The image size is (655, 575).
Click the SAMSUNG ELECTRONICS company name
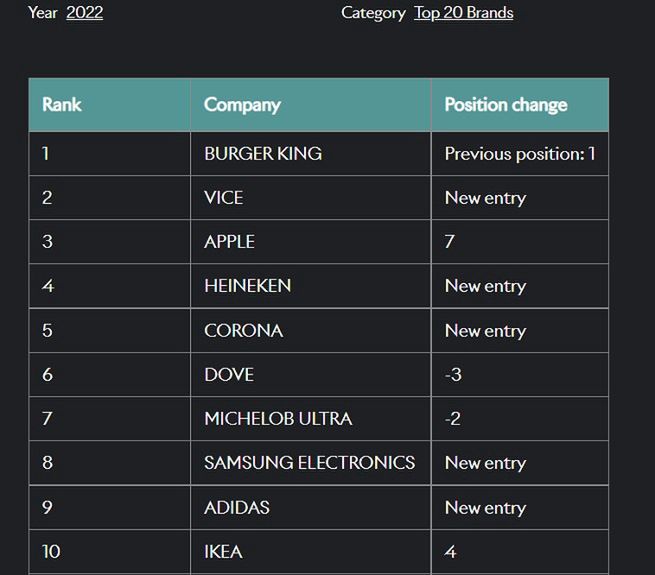point(309,463)
